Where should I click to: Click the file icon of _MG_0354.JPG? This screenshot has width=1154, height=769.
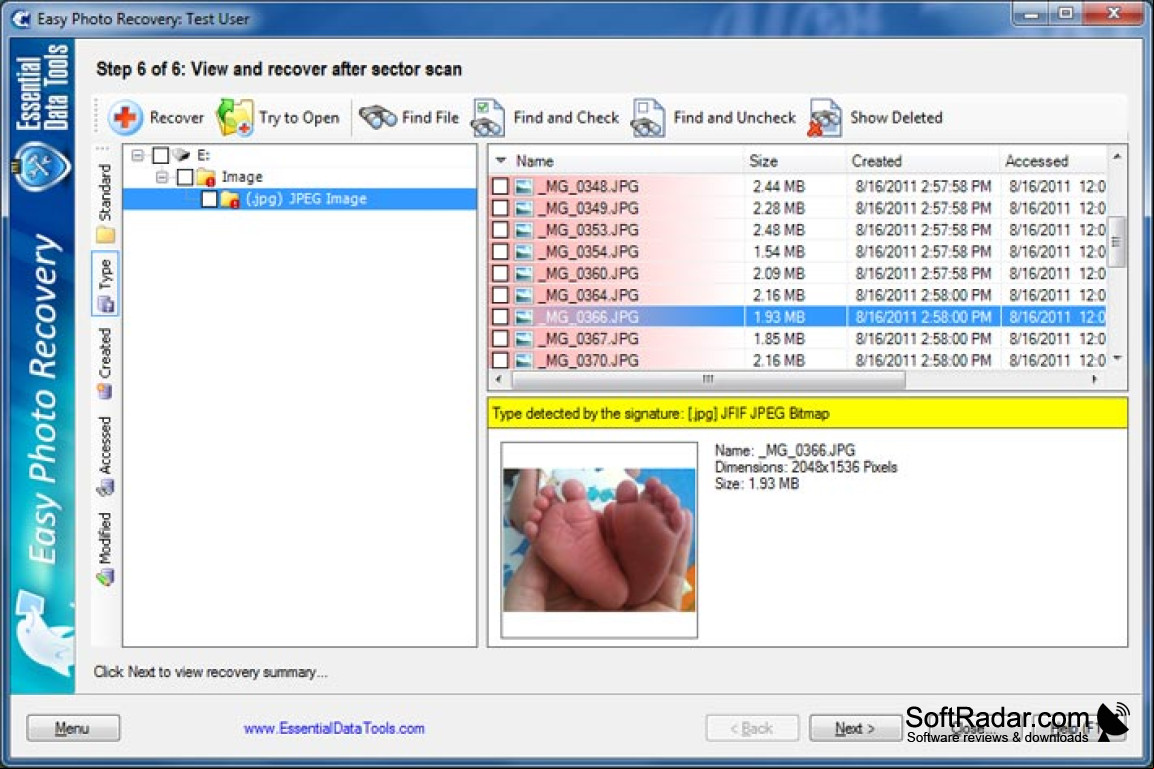(523, 252)
